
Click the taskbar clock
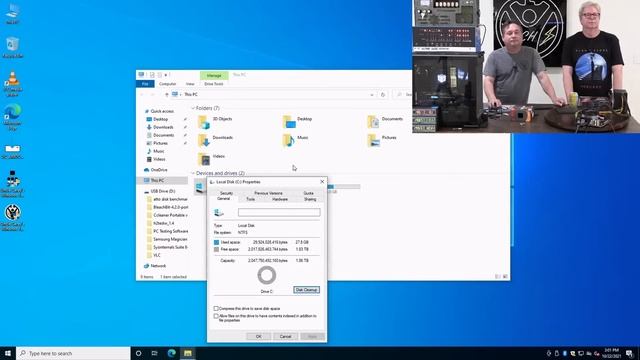[x=611, y=353]
